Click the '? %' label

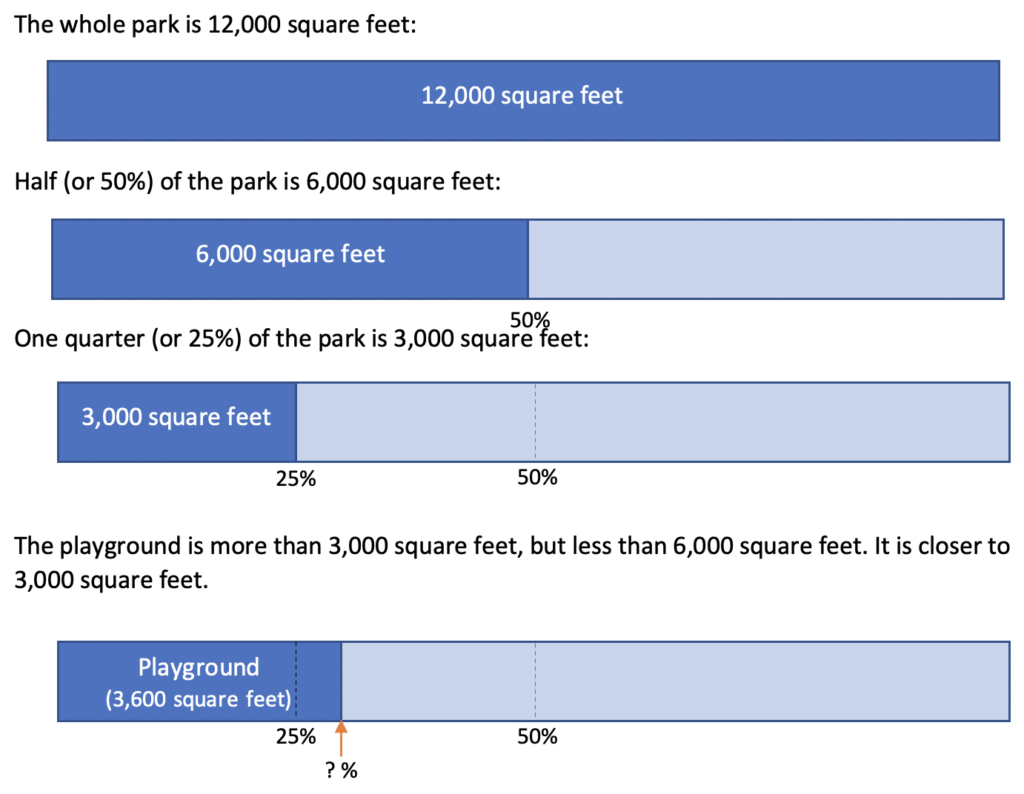click(342, 771)
